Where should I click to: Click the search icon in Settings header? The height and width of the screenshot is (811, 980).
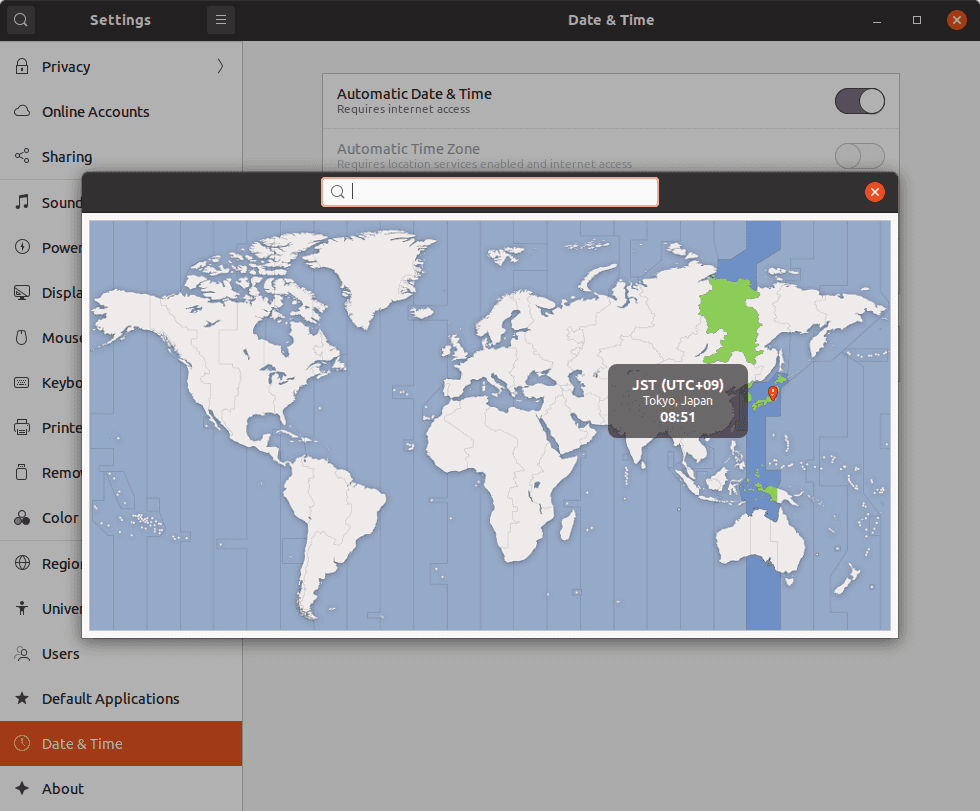pyautogui.click(x=20, y=20)
